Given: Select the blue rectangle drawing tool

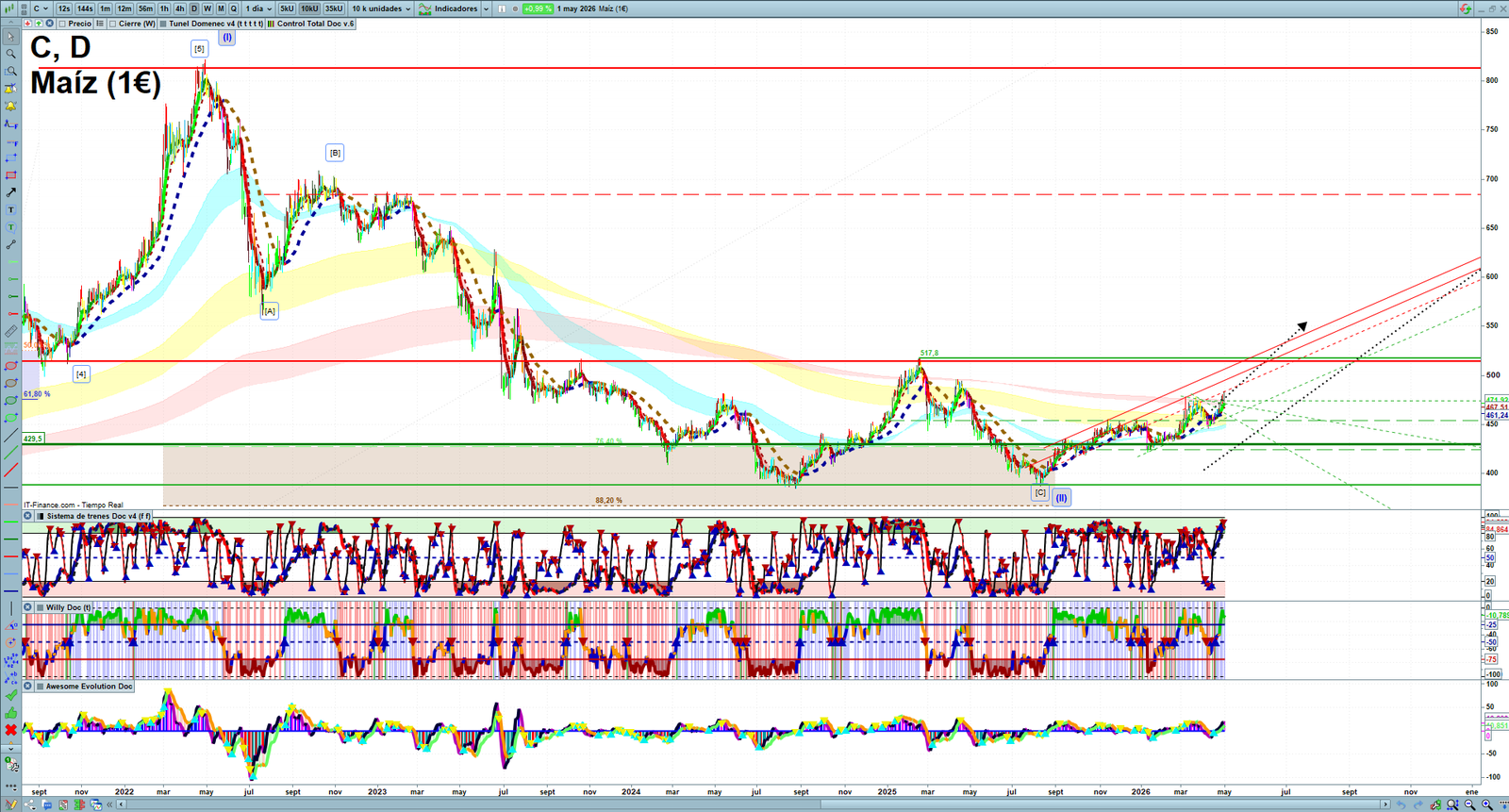Looking at the screenshot, I should click(x=10, y=158).
